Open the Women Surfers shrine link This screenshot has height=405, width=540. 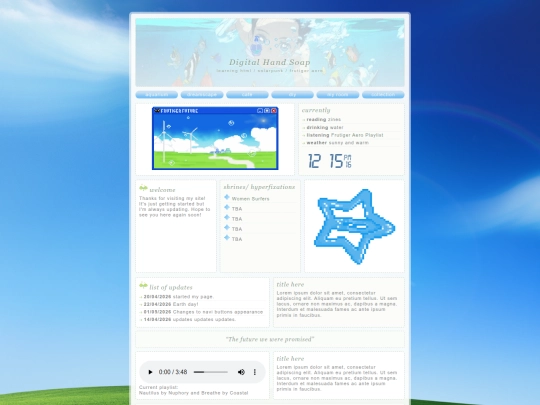[250, 199]
